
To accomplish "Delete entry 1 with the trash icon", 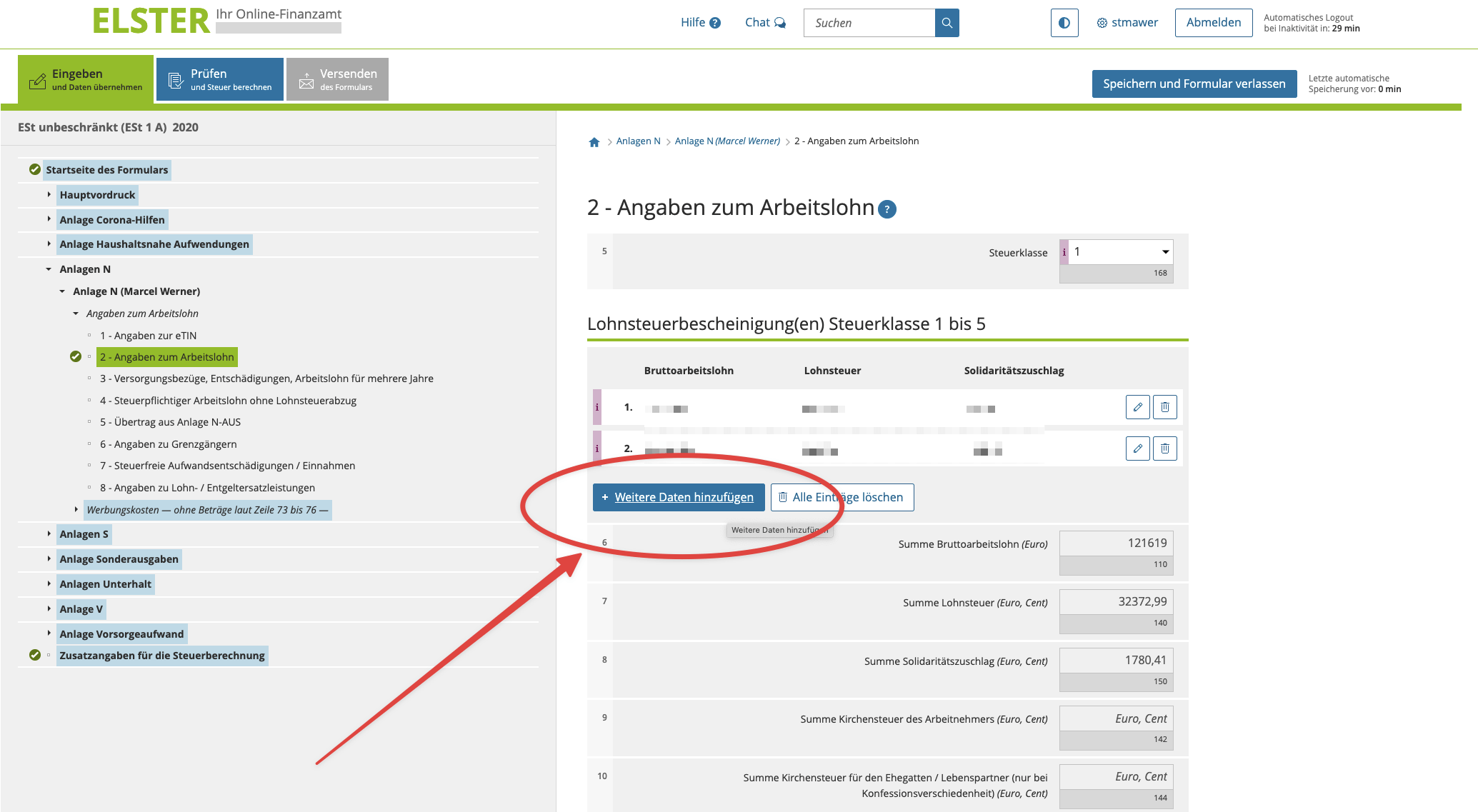I will point(1164,407).
